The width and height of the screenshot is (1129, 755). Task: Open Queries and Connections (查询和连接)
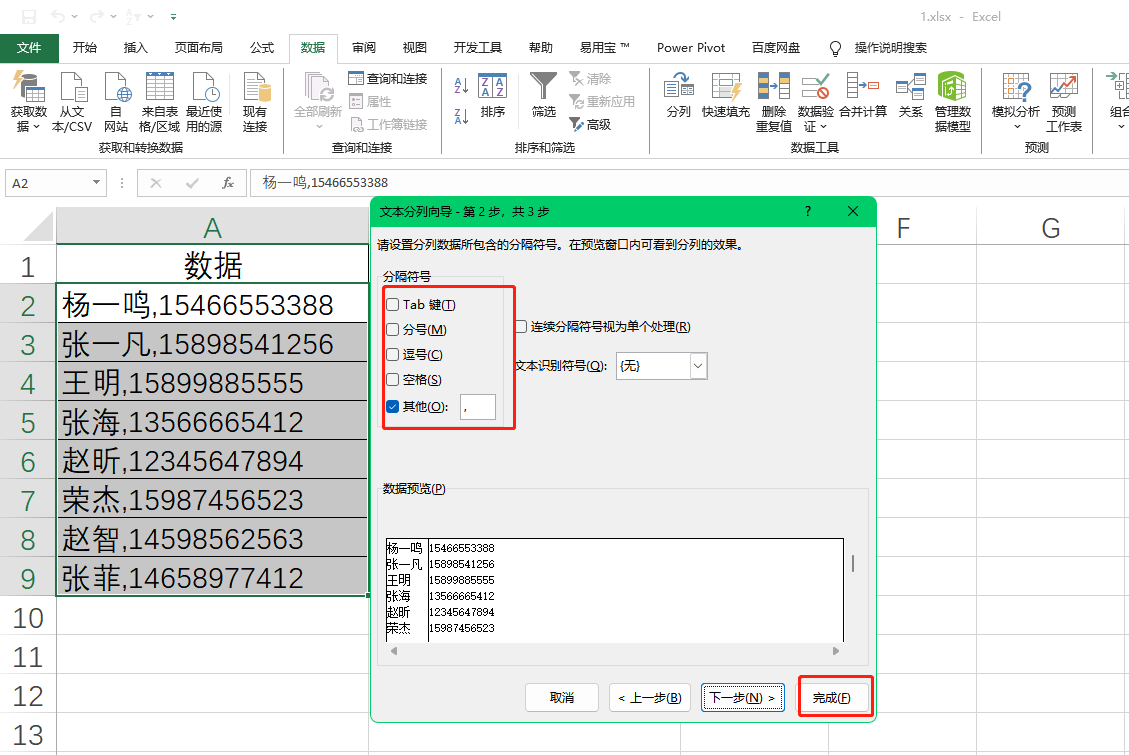coord(388,78)
